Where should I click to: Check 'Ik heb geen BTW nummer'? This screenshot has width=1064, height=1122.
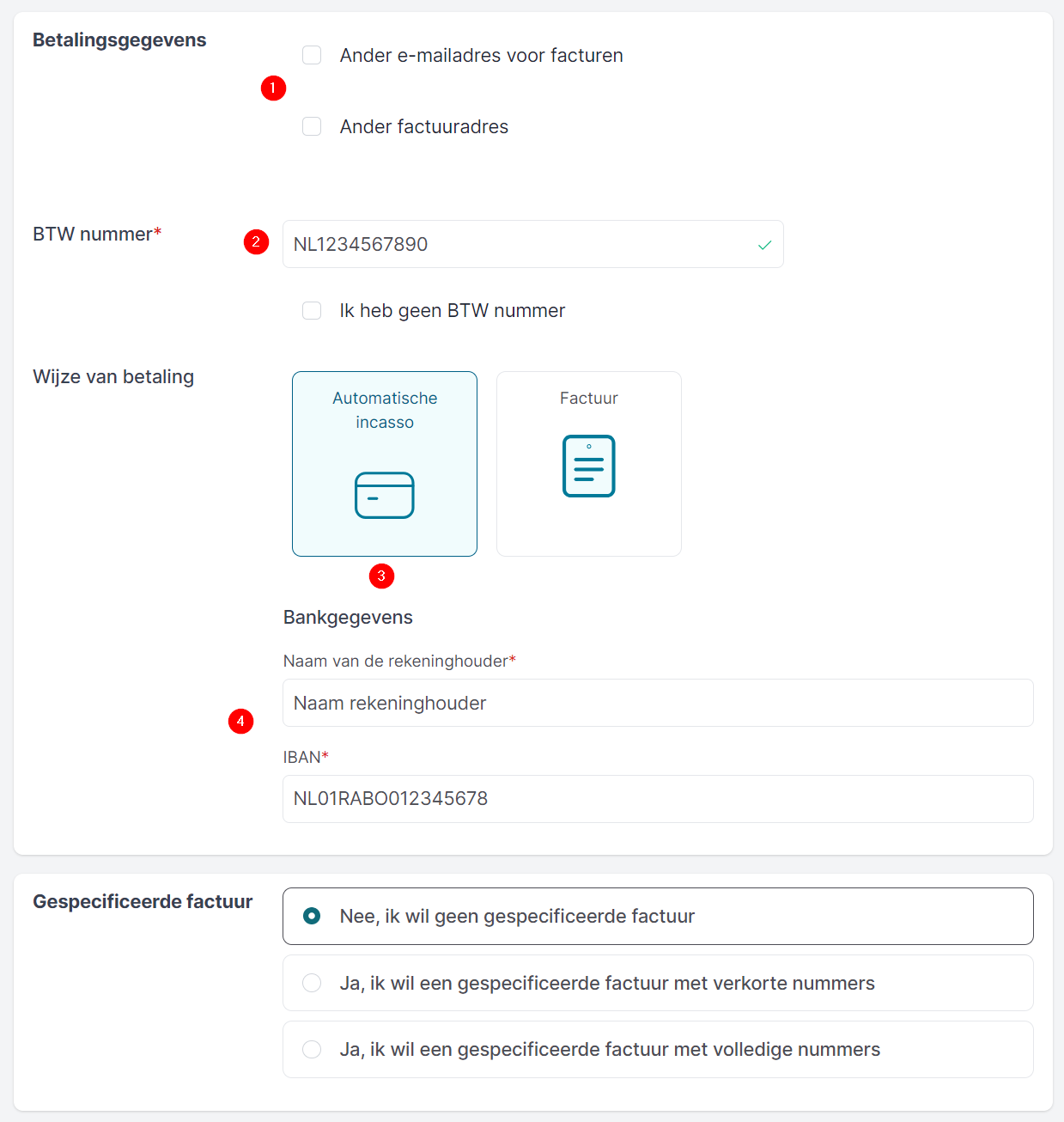tap(312, 311)
